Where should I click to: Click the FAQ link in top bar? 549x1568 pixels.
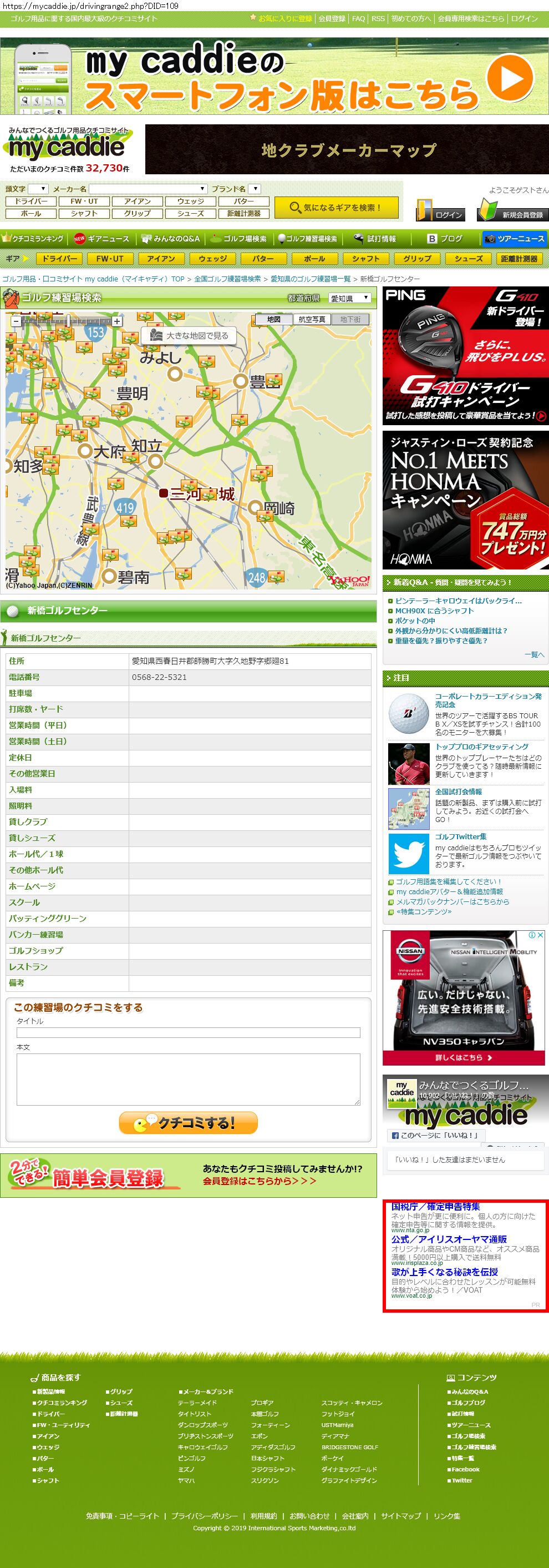tap(359, 19)
